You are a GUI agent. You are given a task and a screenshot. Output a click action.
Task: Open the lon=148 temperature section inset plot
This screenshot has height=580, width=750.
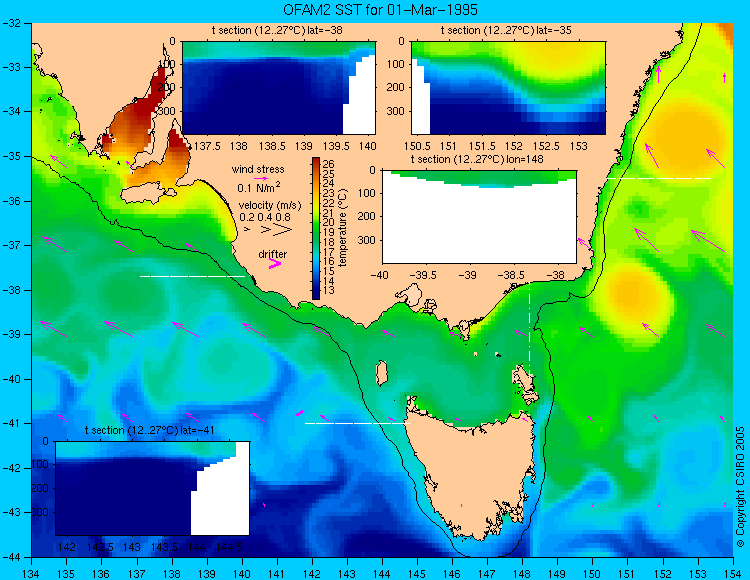479,217
